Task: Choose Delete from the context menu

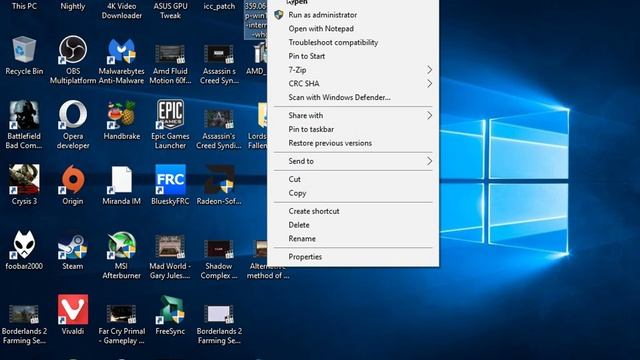Action: (353, 225)
